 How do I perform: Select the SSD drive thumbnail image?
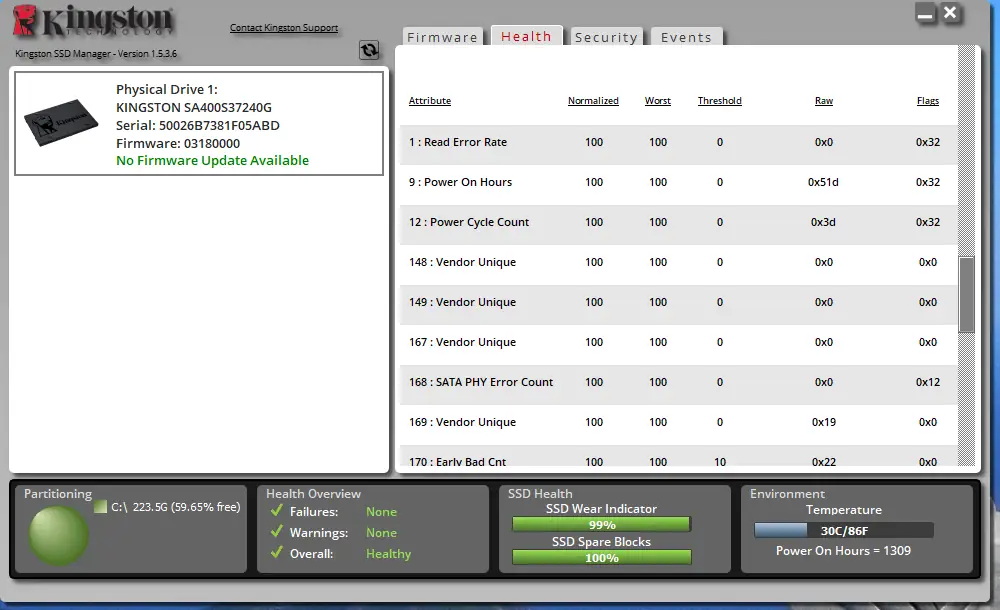click(x=61, y=123)
